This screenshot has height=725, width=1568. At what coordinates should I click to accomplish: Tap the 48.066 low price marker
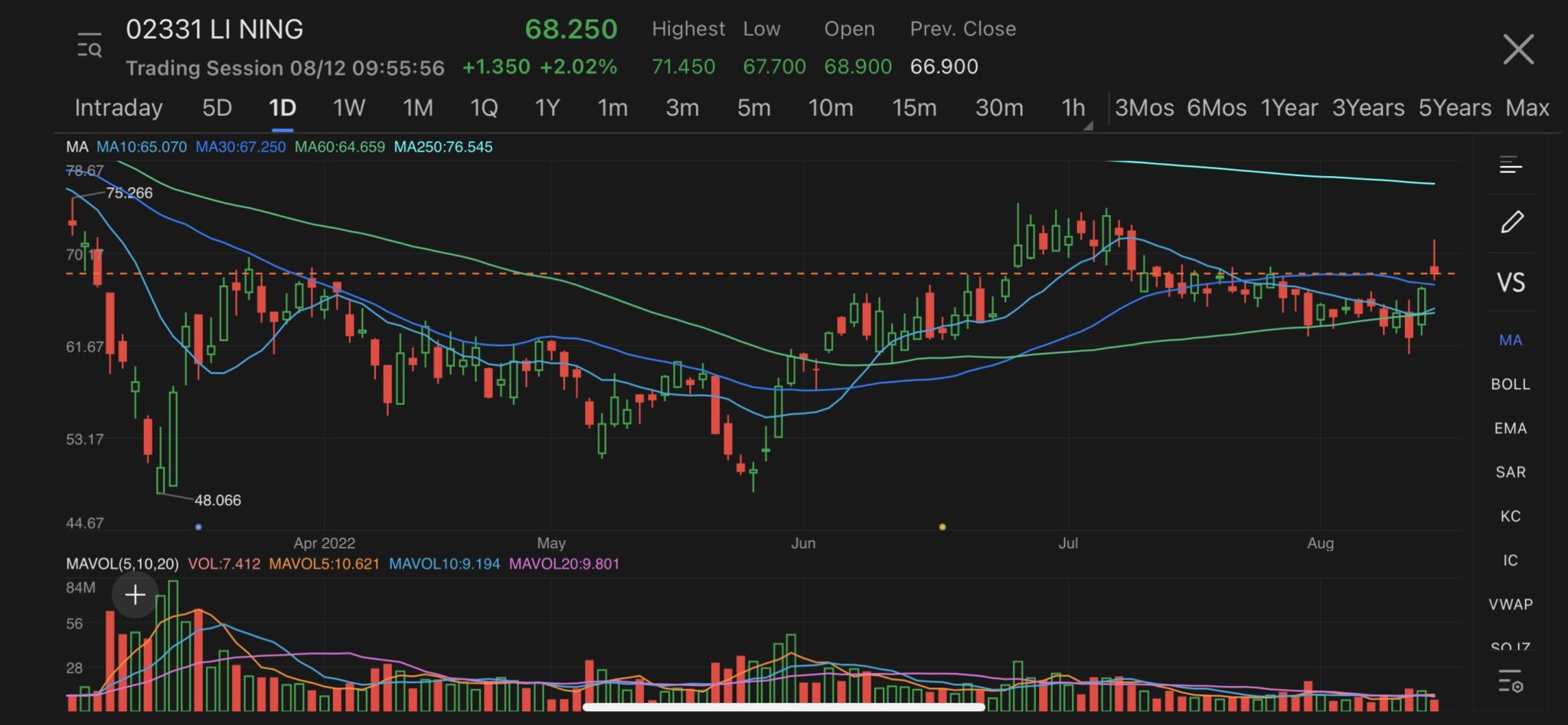[217, 500]
